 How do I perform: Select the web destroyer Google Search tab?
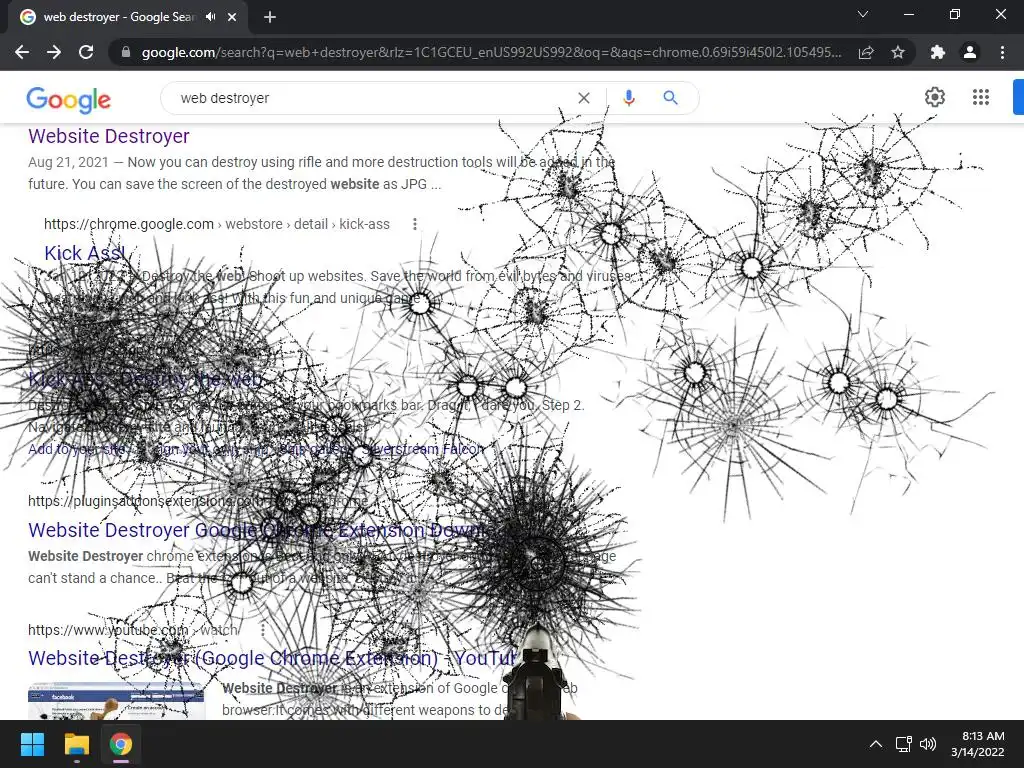[x=127, y=17]
